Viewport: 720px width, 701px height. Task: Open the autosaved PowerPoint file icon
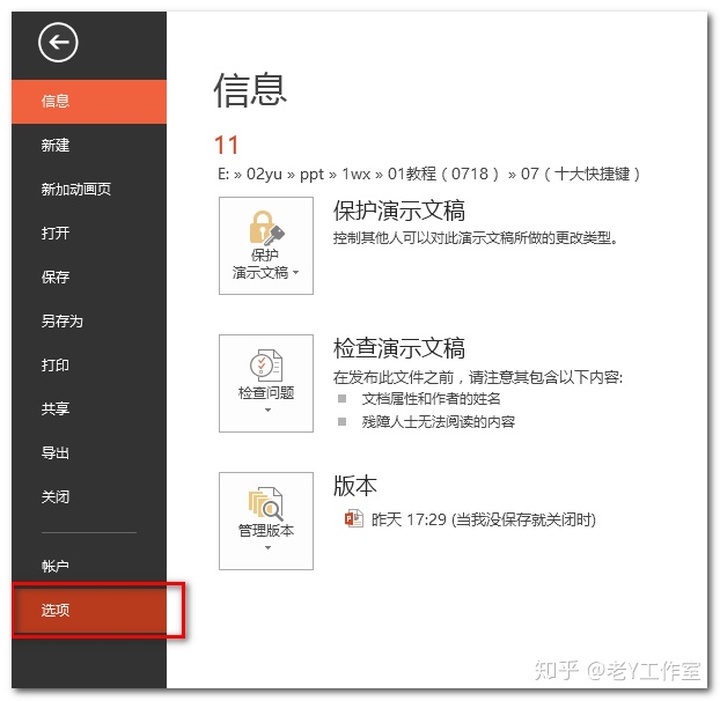[x=354, y=519]
